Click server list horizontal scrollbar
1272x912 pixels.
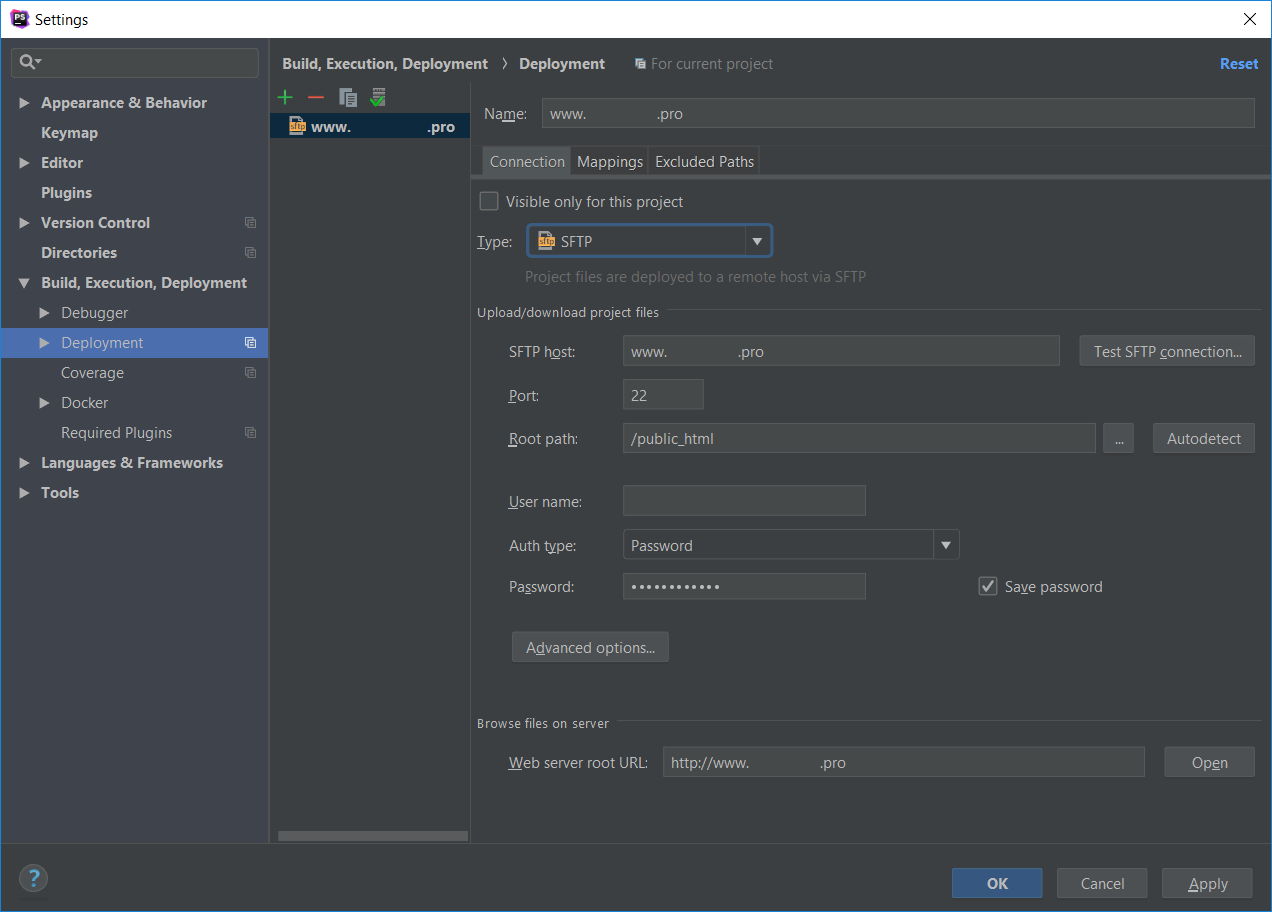pos(373,836)
